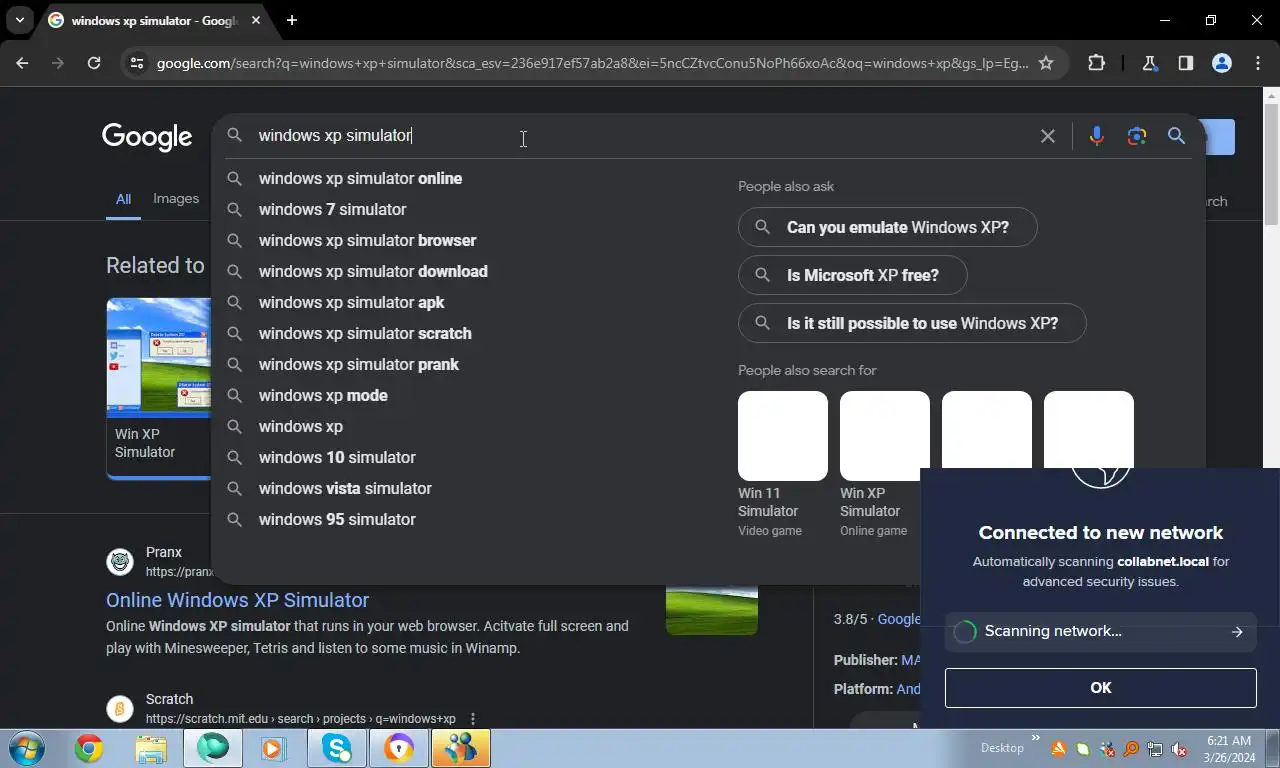
Task: Expand scanning network details arrow
Action: click(1237, 632)
